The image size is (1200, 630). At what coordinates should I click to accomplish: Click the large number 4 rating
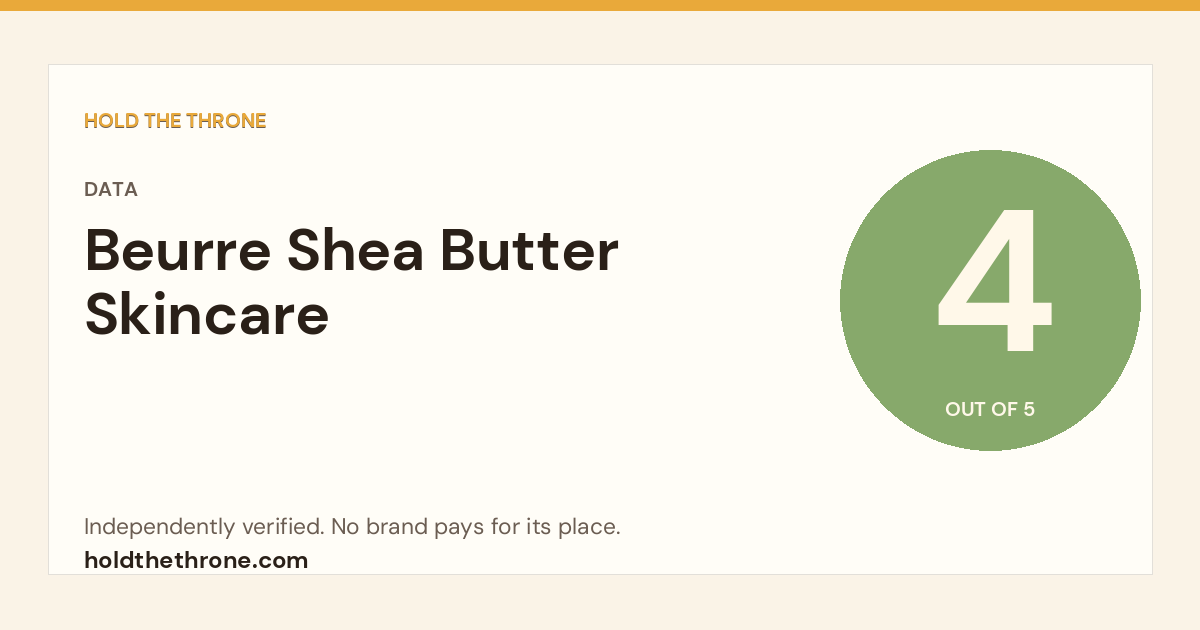pyautogui.click(x=994, y=282)
